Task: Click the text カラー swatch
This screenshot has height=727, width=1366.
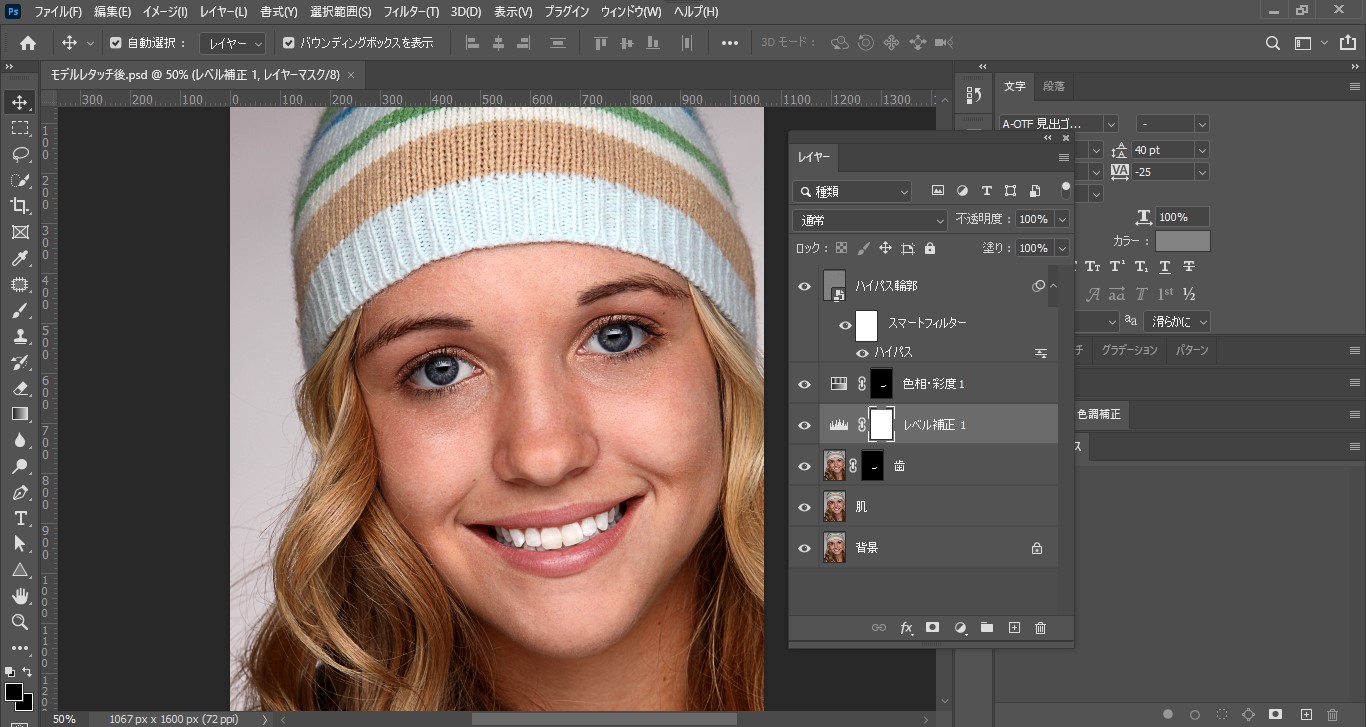Action: [1182, 241]
